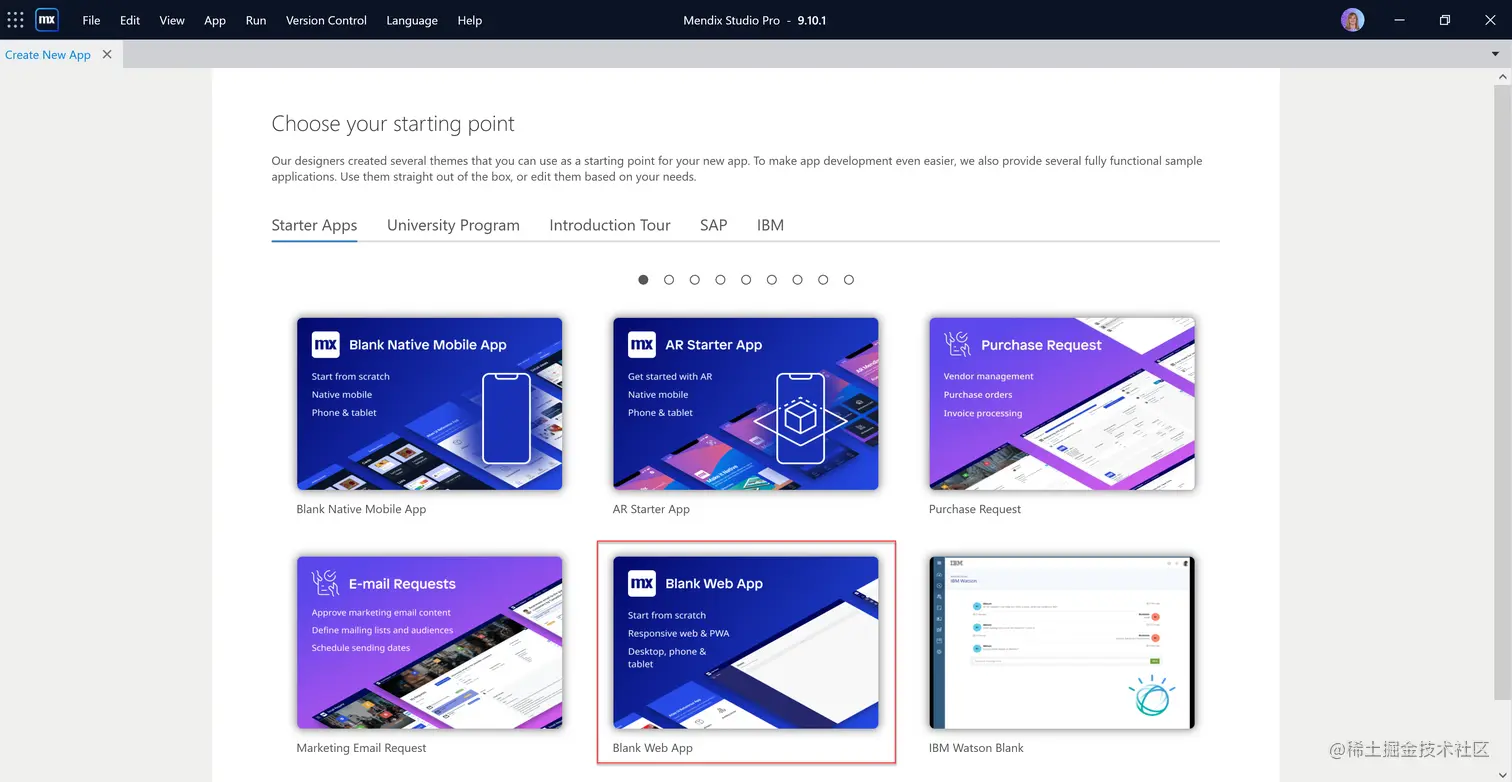Image resolution: width=1512 pixels, height=782 pixels.
Task: Click the AR Starter App caption
Action: pos(651,509)
